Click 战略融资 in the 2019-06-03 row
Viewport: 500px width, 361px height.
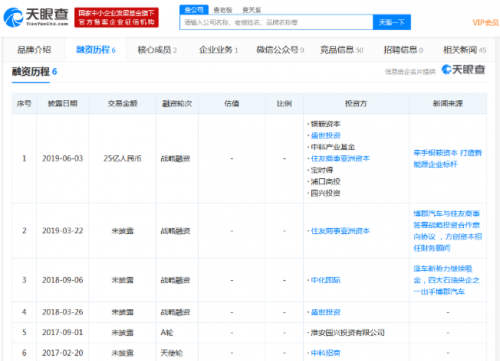175,158
